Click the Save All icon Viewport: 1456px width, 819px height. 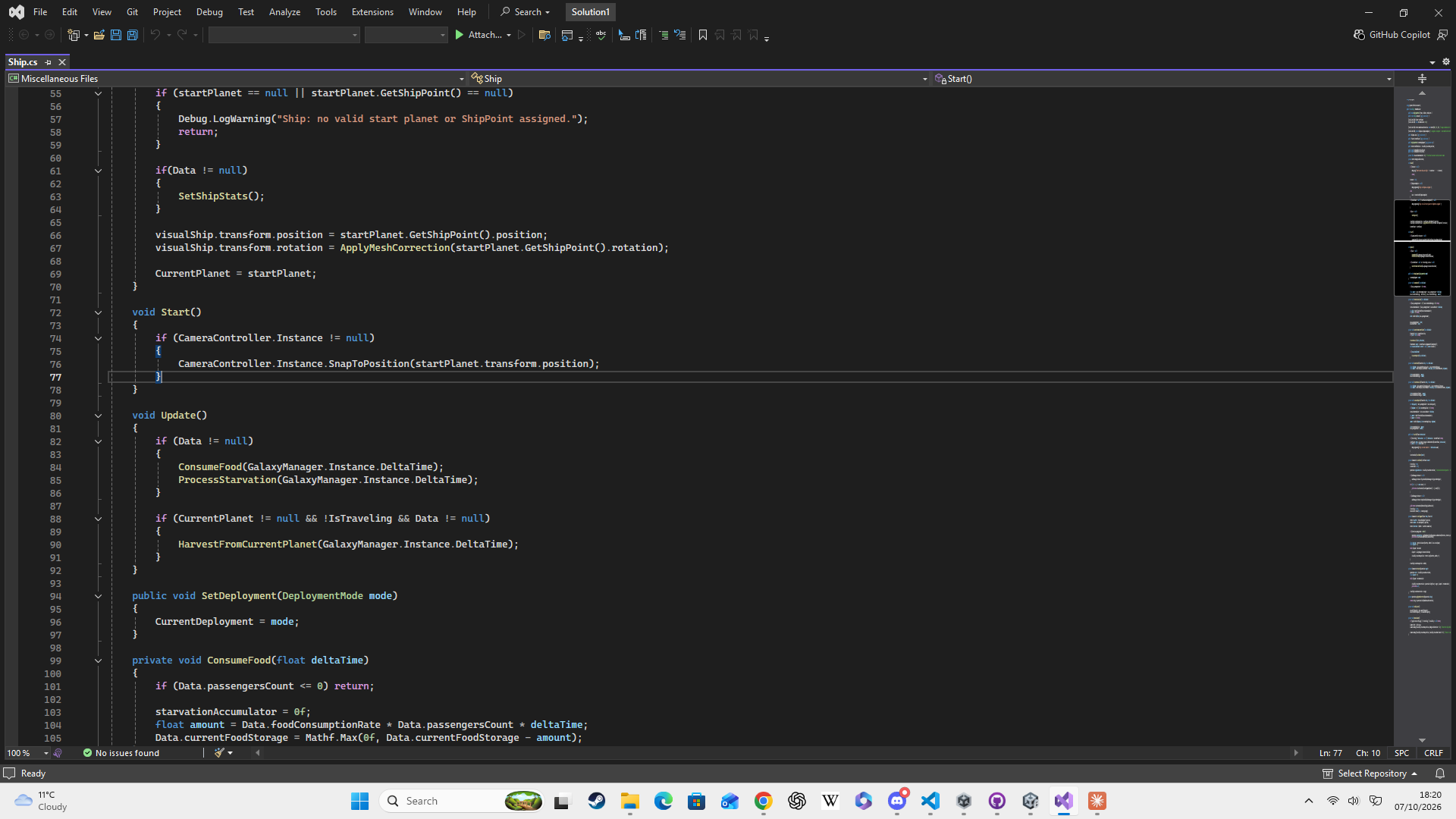coord(133,35)
